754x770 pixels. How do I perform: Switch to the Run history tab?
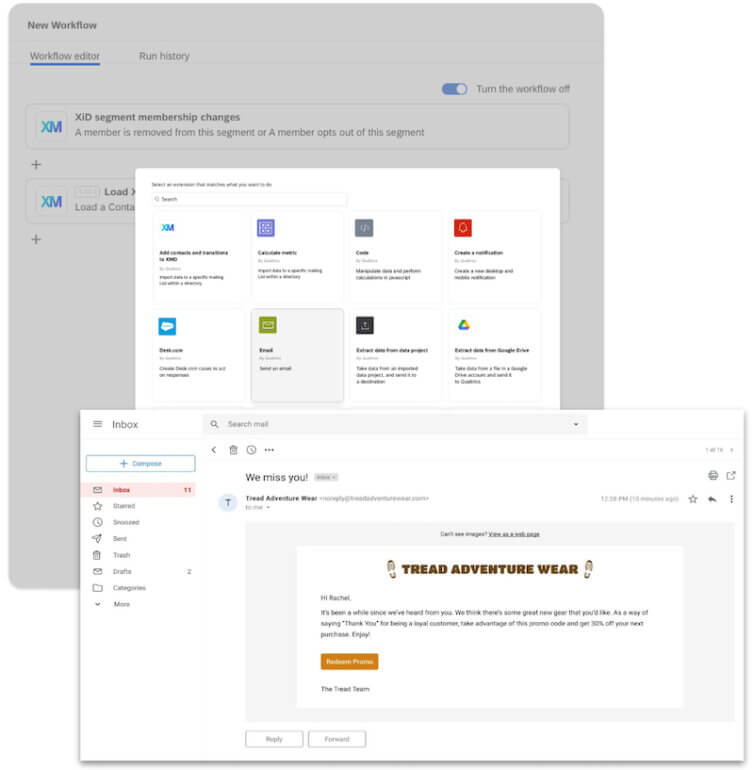point(164,56)
